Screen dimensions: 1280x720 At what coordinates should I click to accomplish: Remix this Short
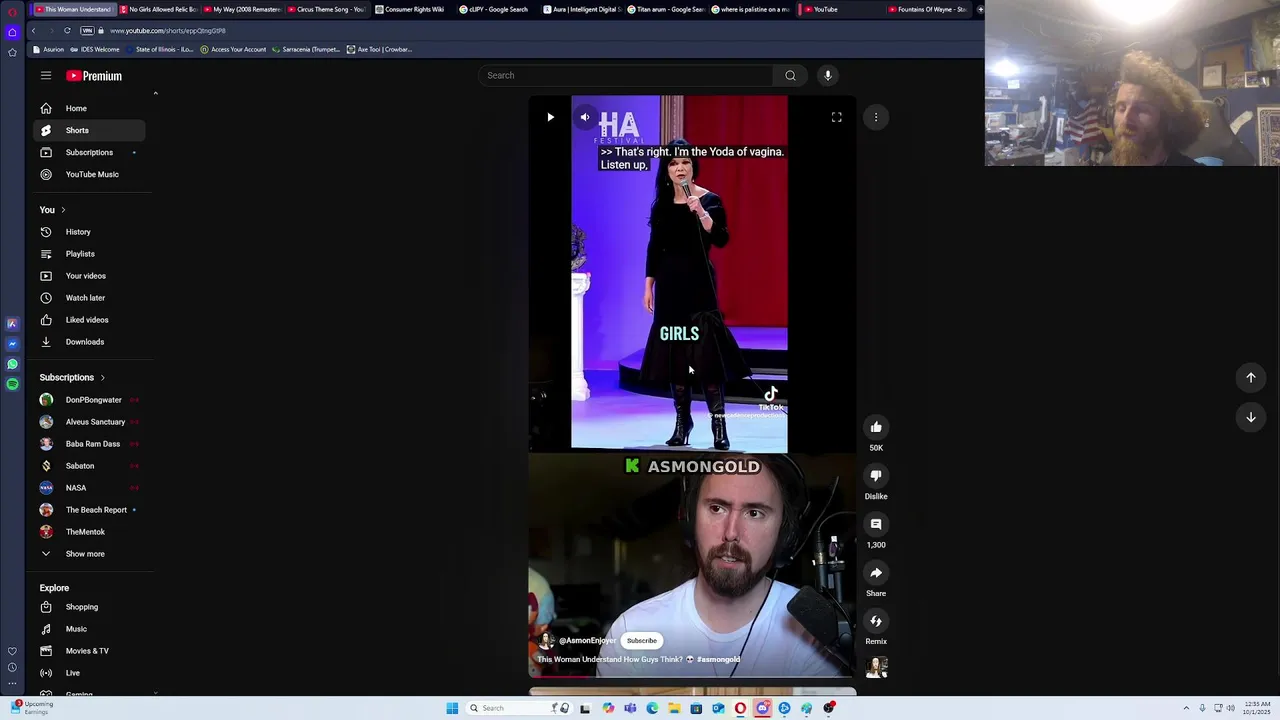coord(876,621)
